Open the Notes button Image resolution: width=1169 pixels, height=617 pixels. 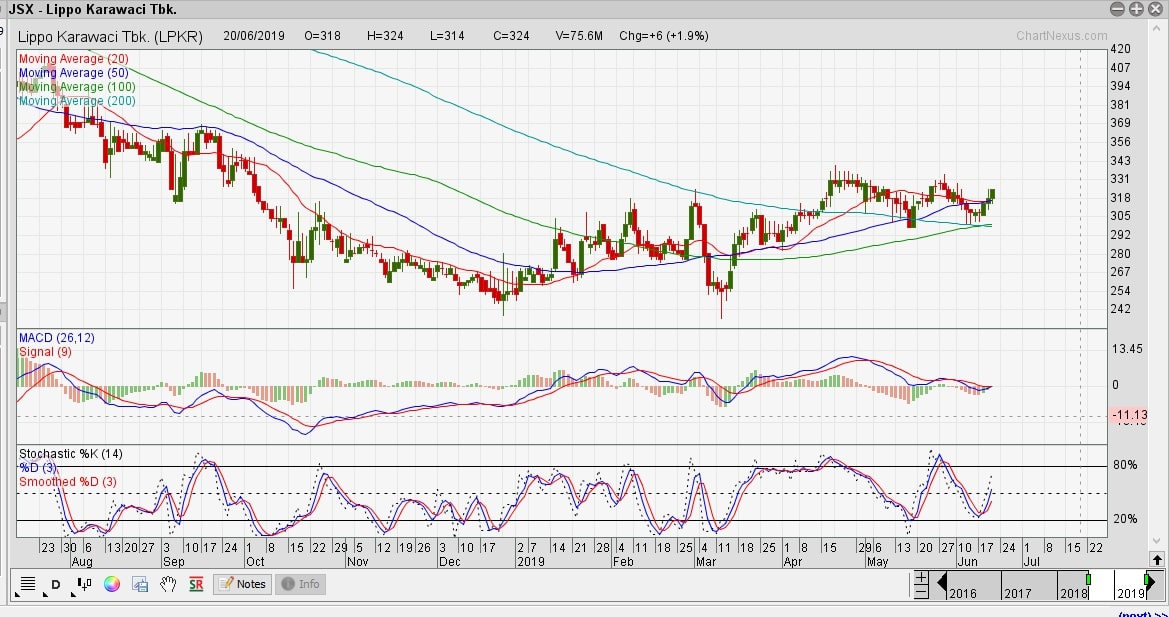(x=242, y=584)
